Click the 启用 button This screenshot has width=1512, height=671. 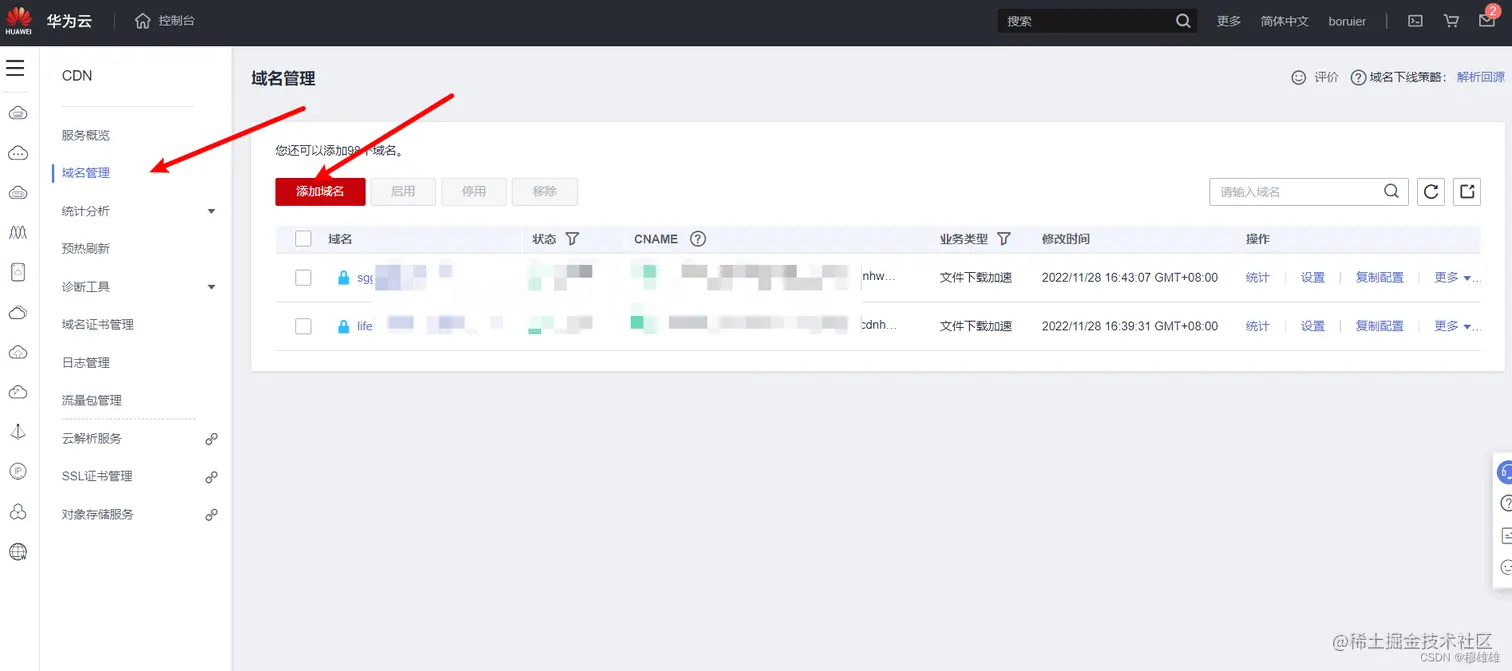click(x=403, y=191)
